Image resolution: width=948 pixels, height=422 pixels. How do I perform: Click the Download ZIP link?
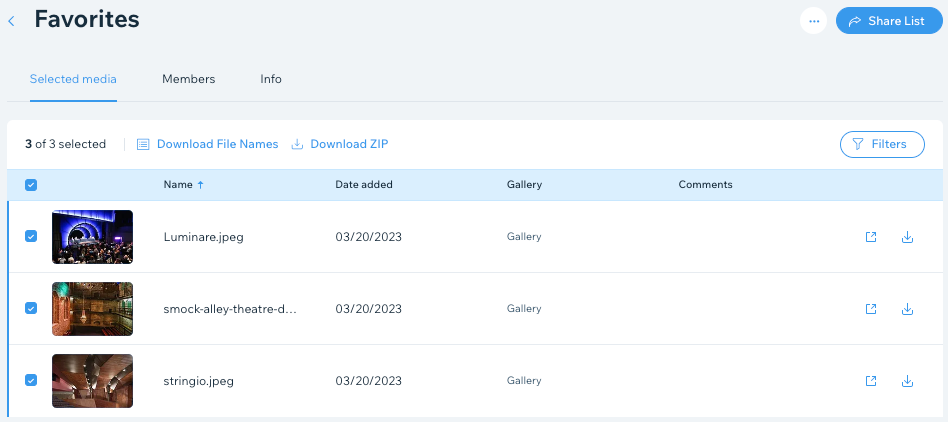pos(340,144)
